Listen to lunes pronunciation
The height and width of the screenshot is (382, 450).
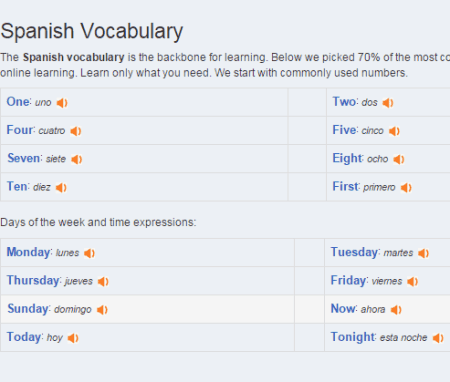[89, 253]
